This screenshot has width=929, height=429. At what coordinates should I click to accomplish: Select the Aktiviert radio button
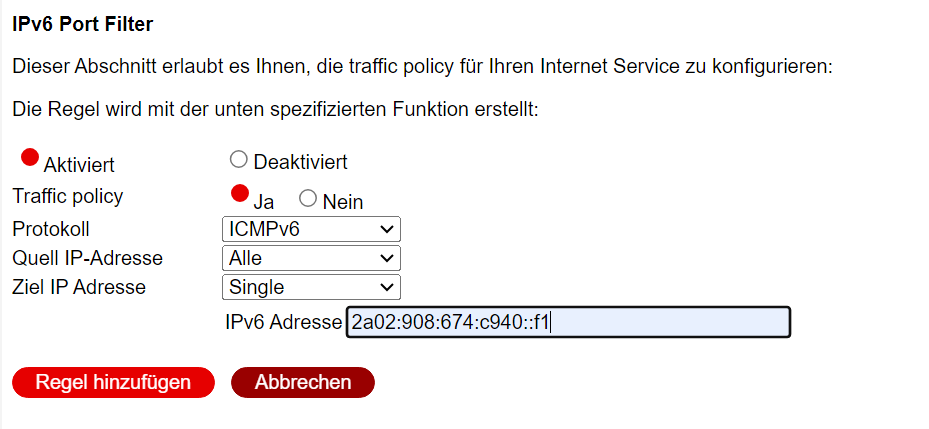tap(30, 157)
